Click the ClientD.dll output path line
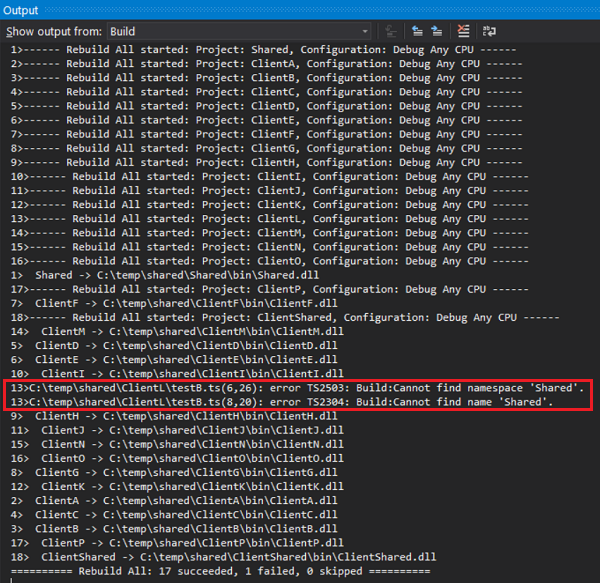600x583 pixels. (174, 346)
